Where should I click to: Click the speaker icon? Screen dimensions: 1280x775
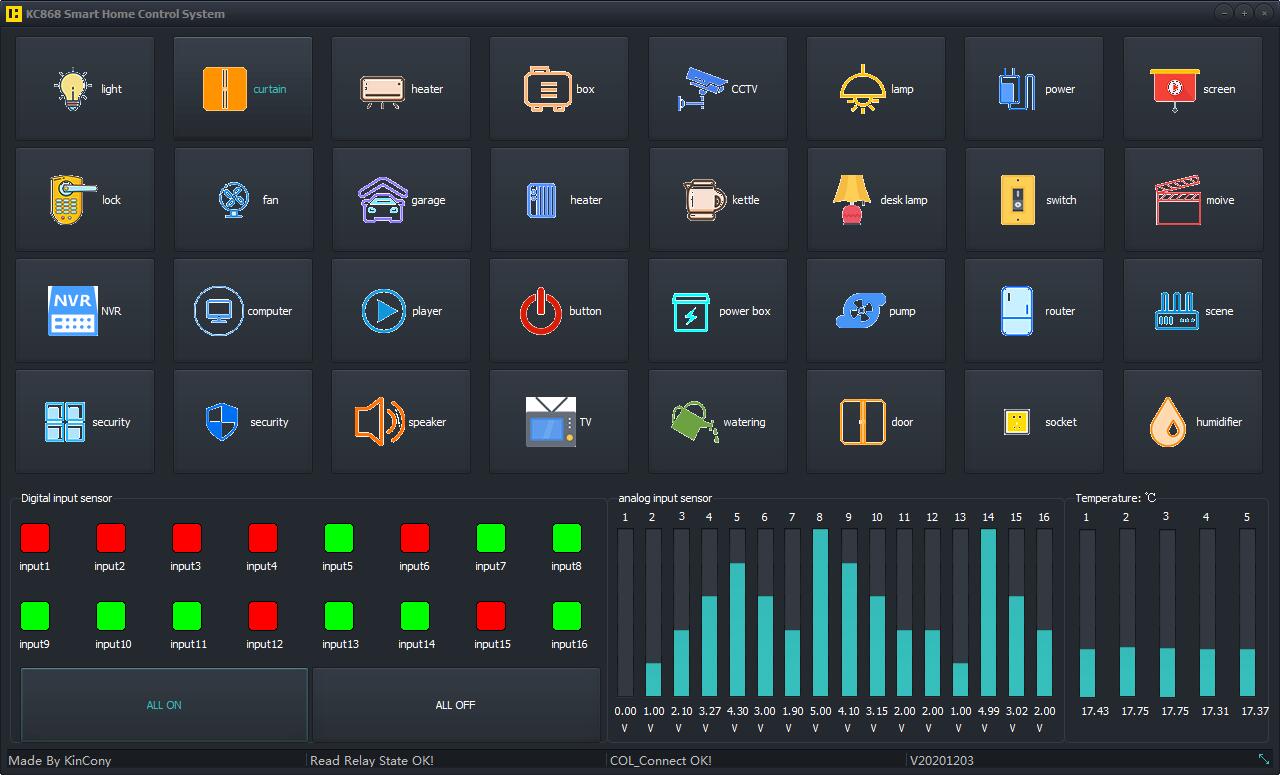(x=379, y=422)
